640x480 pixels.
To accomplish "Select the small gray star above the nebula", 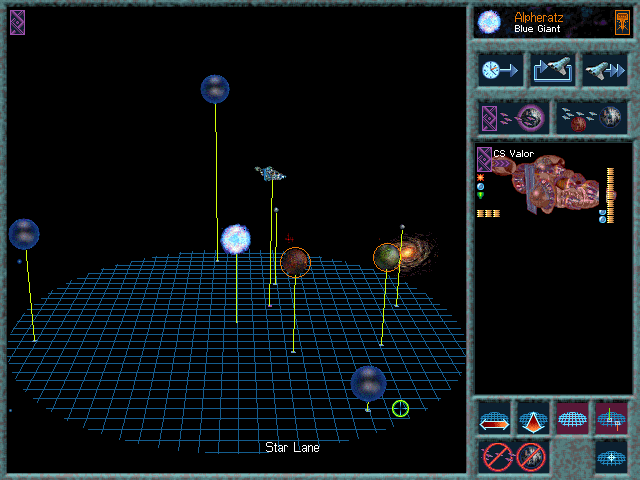I will click(402, 227).
